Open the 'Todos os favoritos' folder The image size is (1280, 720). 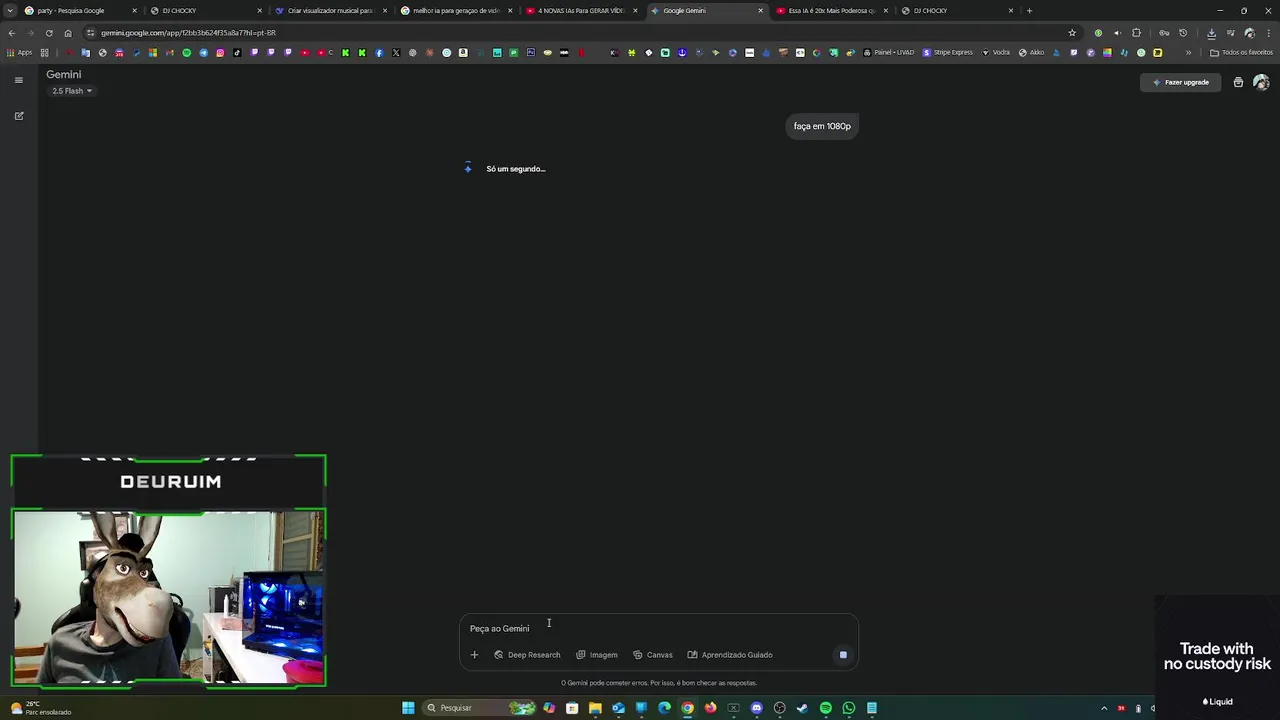click(x=1241, y=52)
